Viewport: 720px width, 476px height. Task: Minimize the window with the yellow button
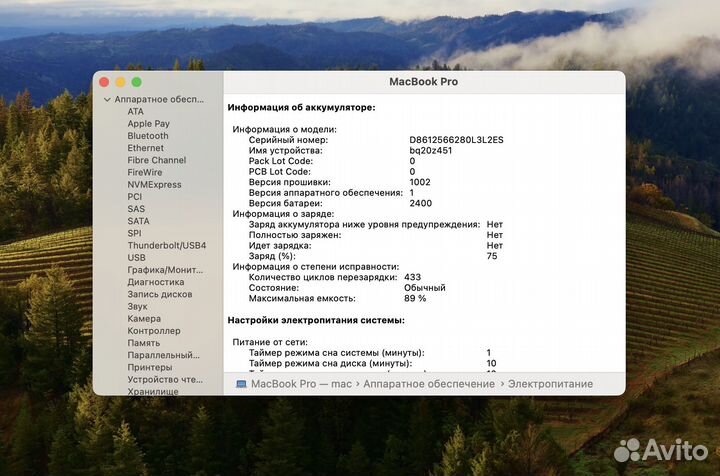(x=120, y=82)
